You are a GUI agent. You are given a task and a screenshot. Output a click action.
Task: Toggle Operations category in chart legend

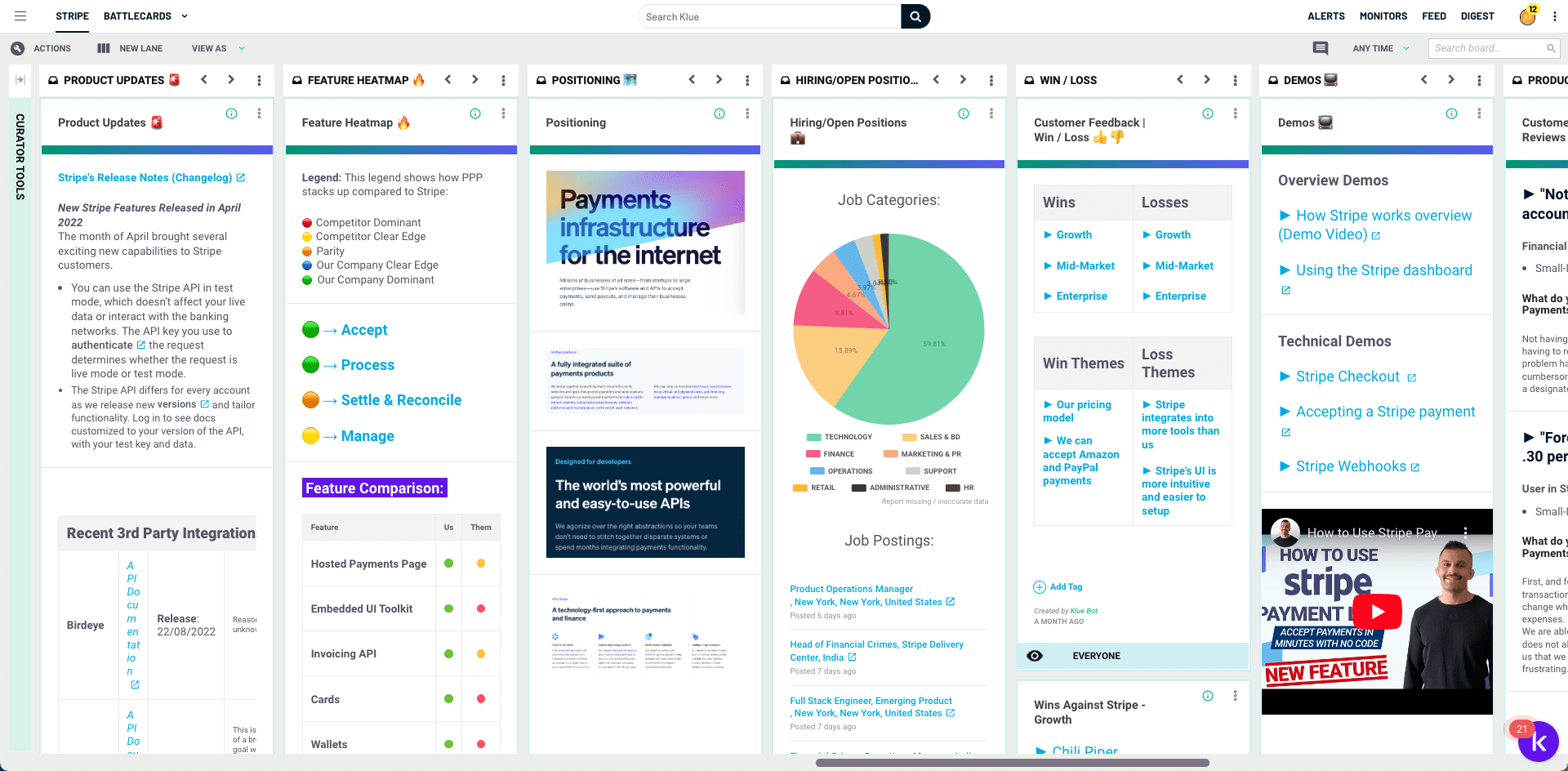click(841, 471)
